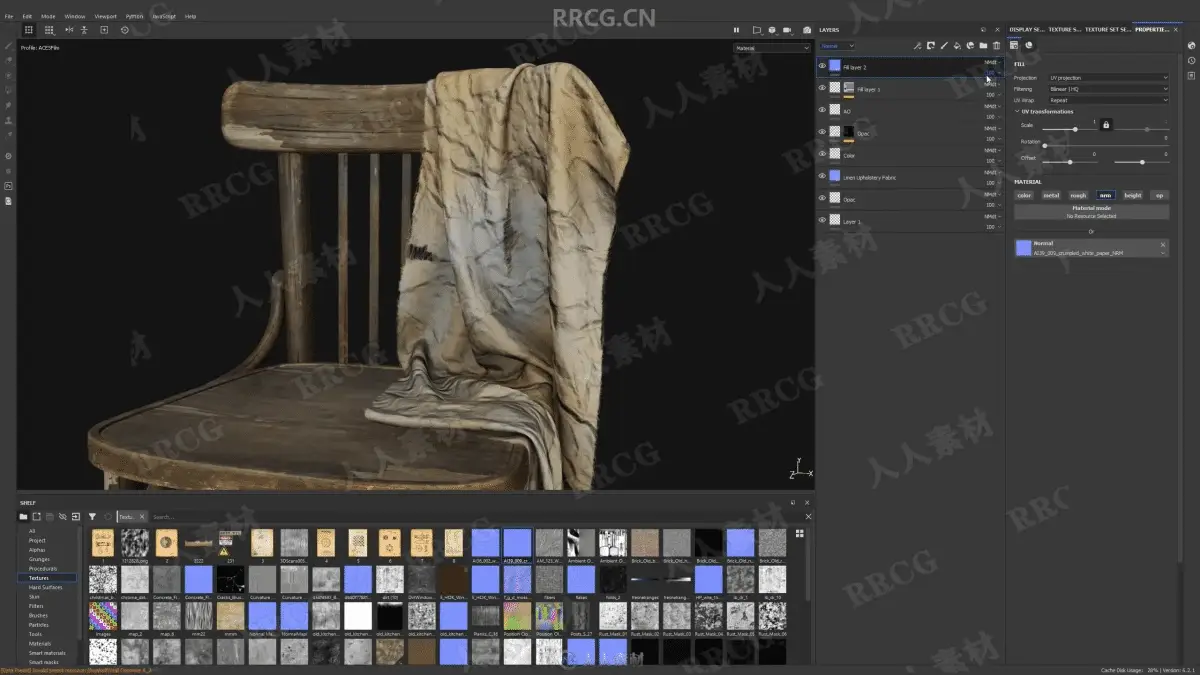Viewport: 1200px width, 675px height.
Task: Open the Window menu
Action: point(75,16)
